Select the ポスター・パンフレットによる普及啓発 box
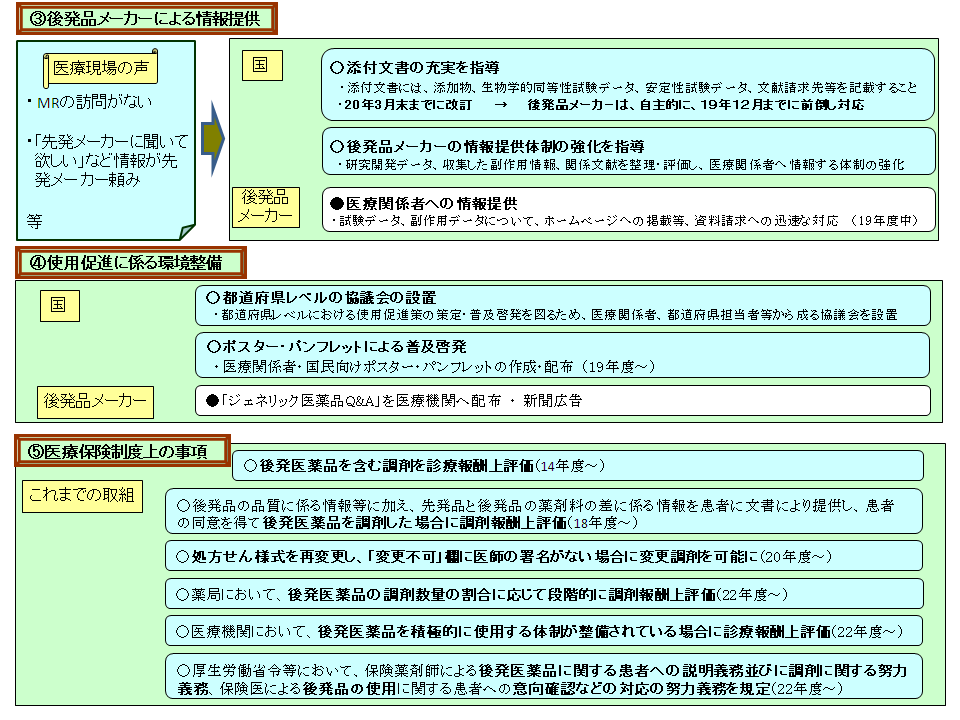 point(562,355)
